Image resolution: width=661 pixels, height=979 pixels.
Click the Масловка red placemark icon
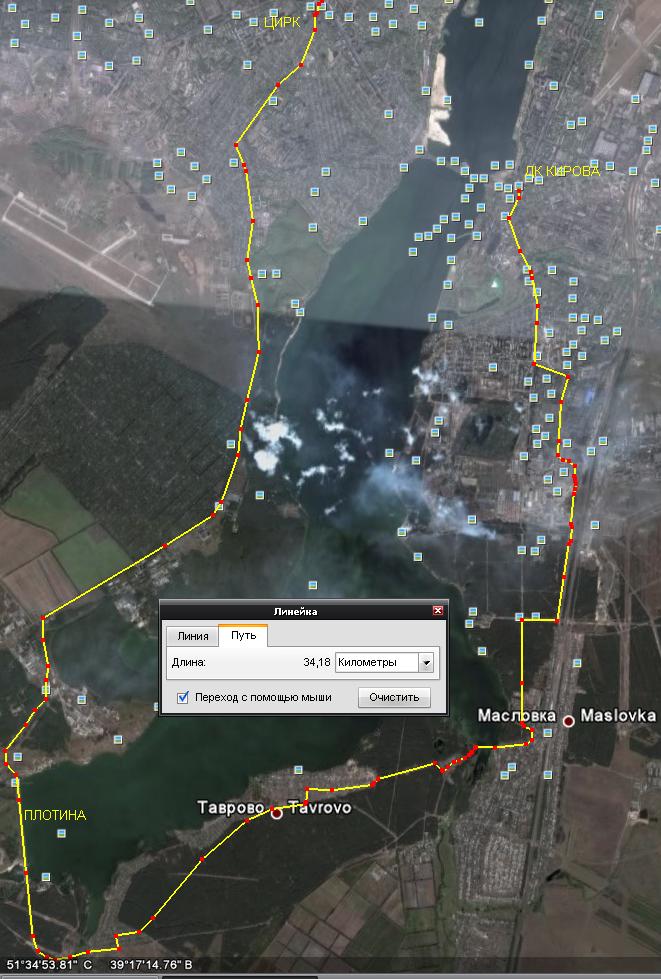tap(569, 720)
